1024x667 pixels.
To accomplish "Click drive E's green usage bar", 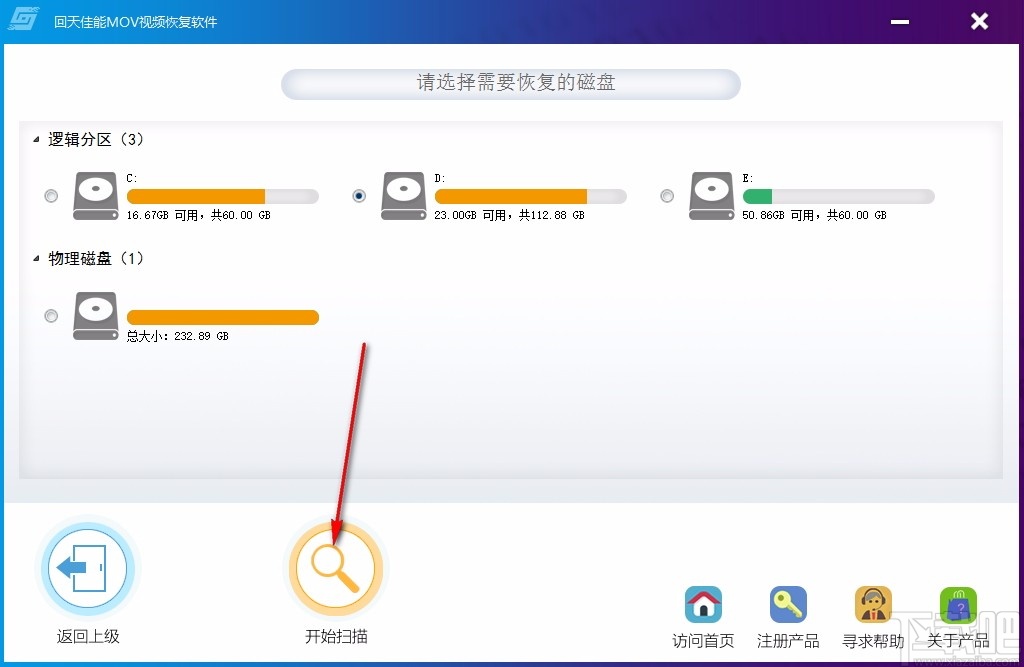I will click(760, 196).
